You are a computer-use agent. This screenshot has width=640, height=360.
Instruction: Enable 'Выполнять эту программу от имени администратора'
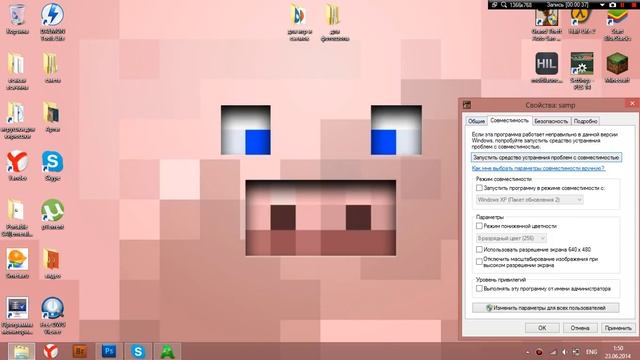[479, 288]
